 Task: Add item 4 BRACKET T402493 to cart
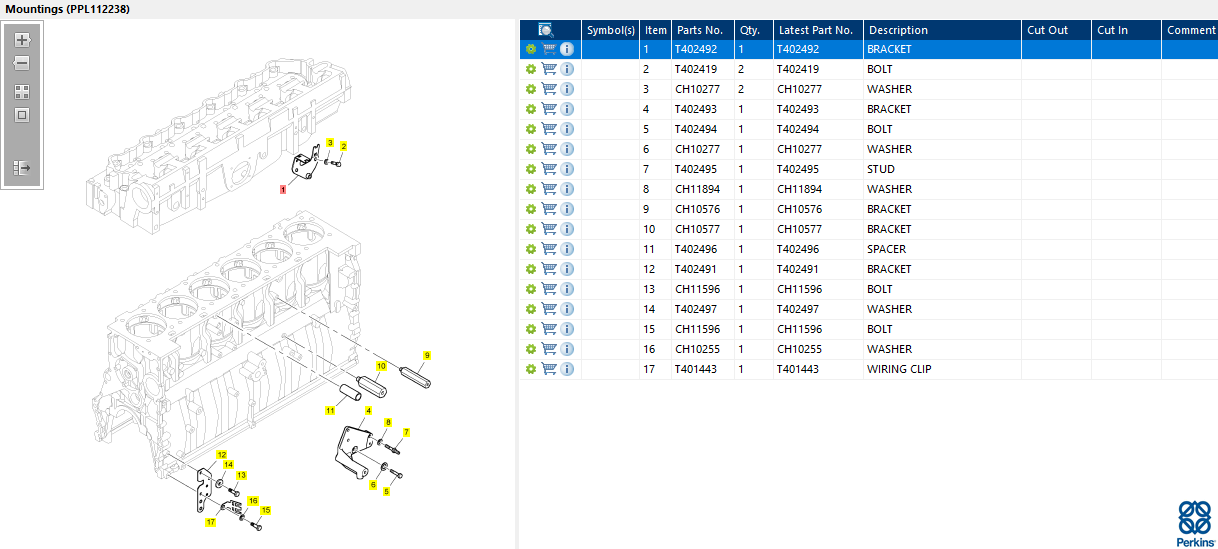549,109
